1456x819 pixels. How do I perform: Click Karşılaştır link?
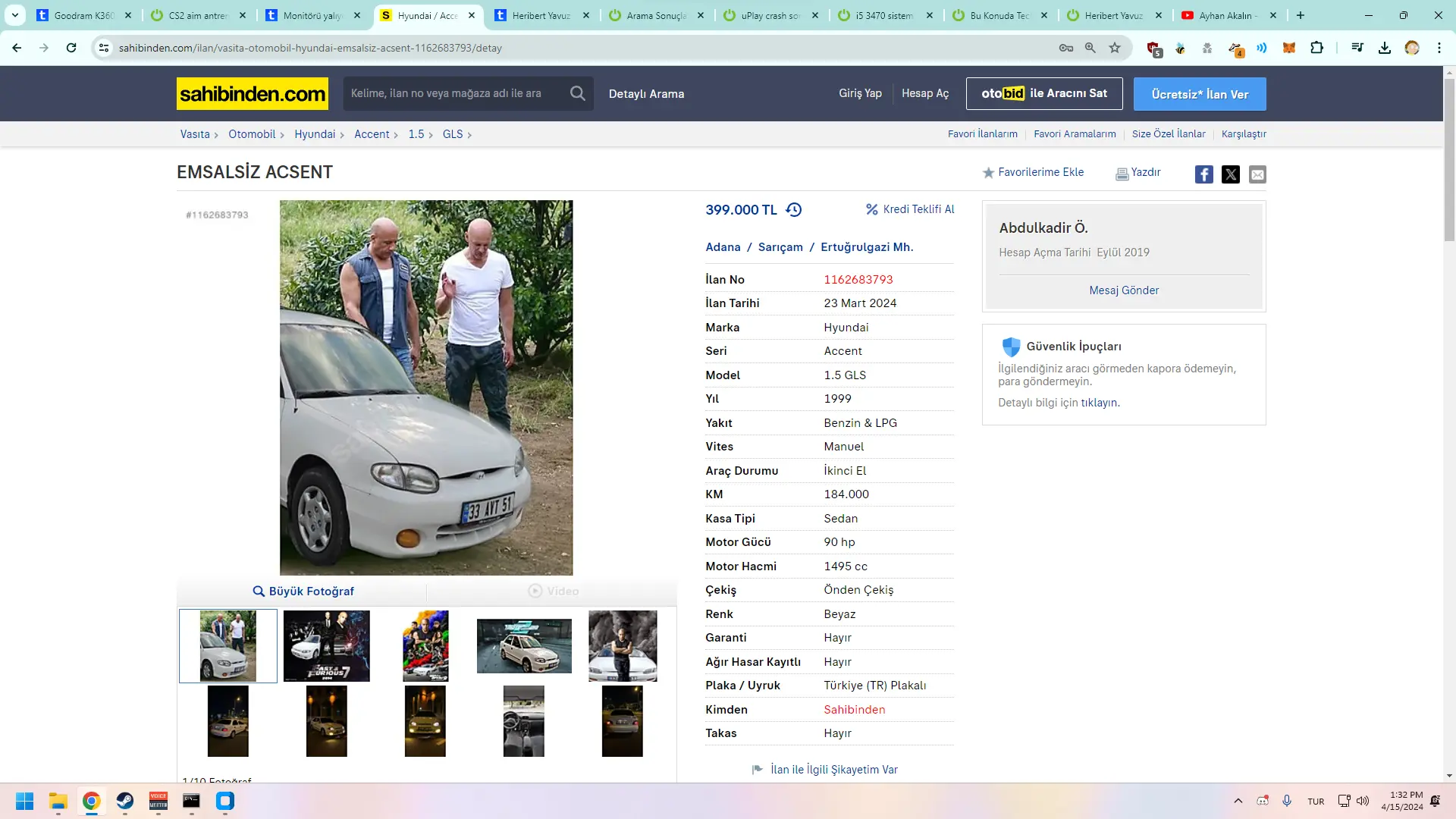point(1244,134)
